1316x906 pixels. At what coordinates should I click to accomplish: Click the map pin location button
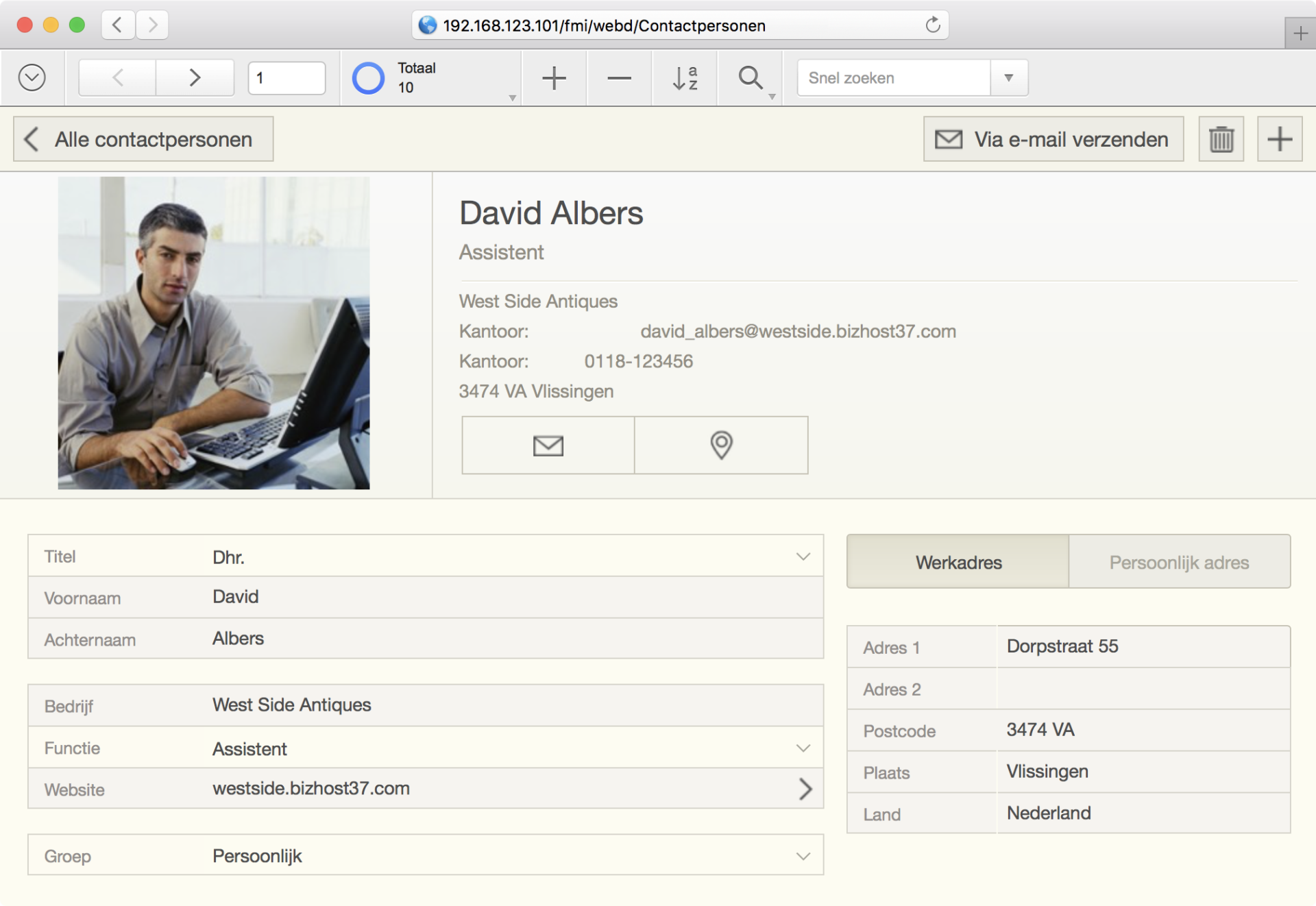tap(721, 445)
